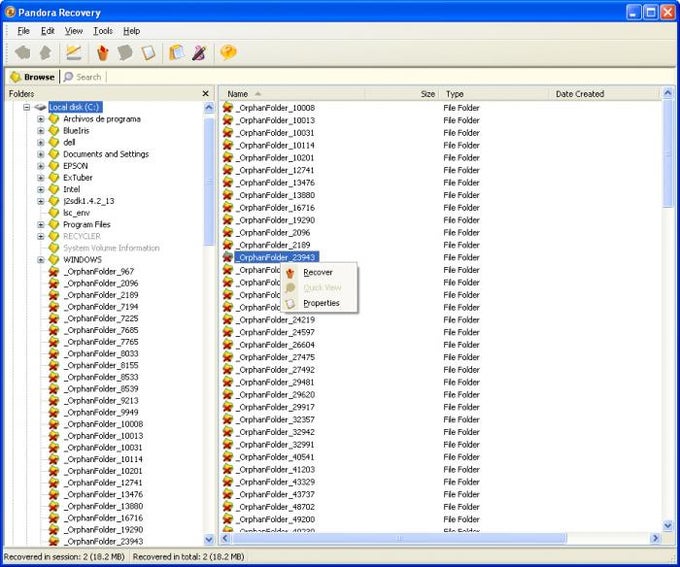Image resolution: width=680 pixels, height=567 pixels.
Task: Open the Help menu
Action: pyautogui.click(x=131, y=31)
